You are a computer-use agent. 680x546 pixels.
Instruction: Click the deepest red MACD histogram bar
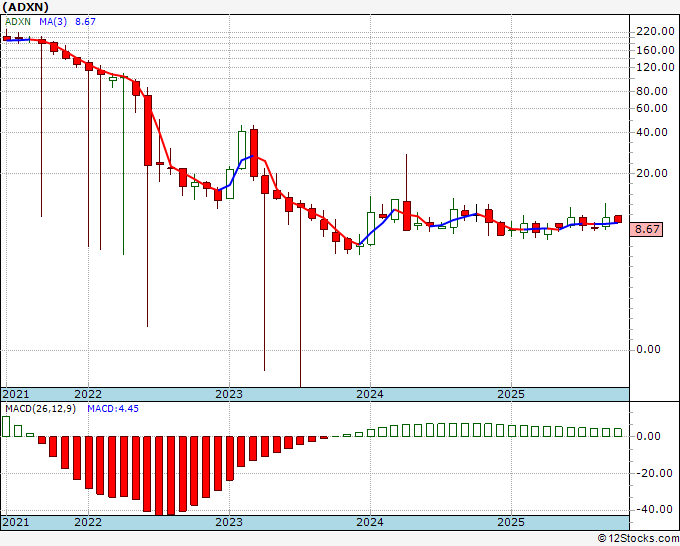click(159, 476)
